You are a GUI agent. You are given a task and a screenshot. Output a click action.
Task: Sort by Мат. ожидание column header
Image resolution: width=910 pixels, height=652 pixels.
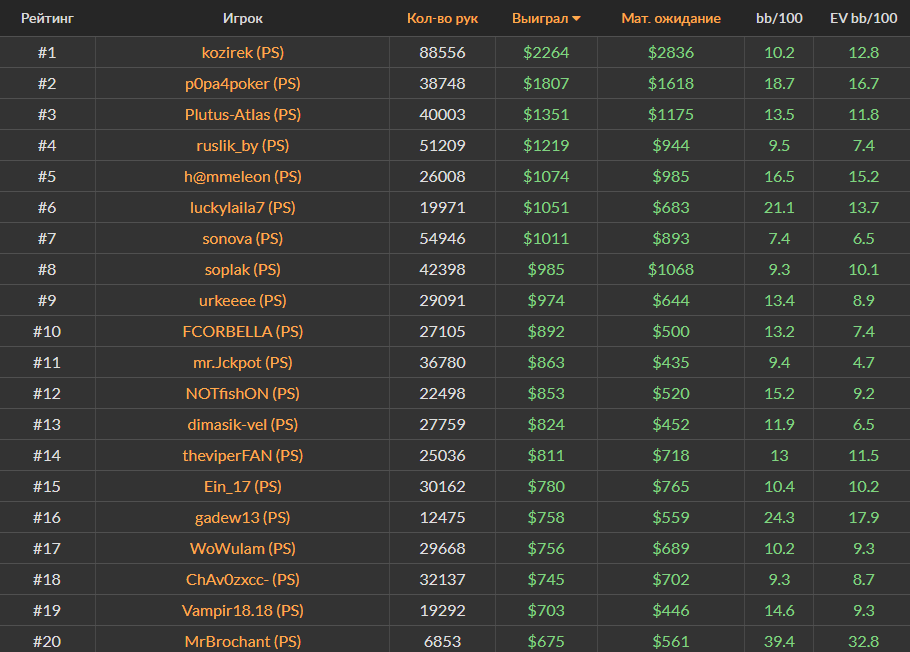pyautogui.click(x=670, y=18)
